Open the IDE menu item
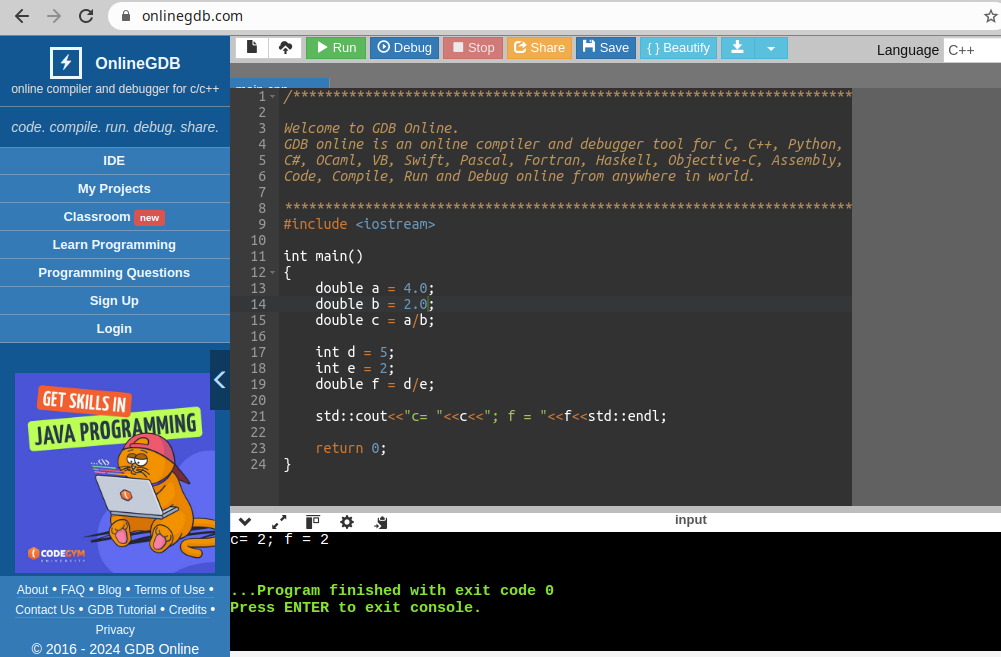Image resolution: width=1001 pixels, height=657 pixels. coord(114,161)
